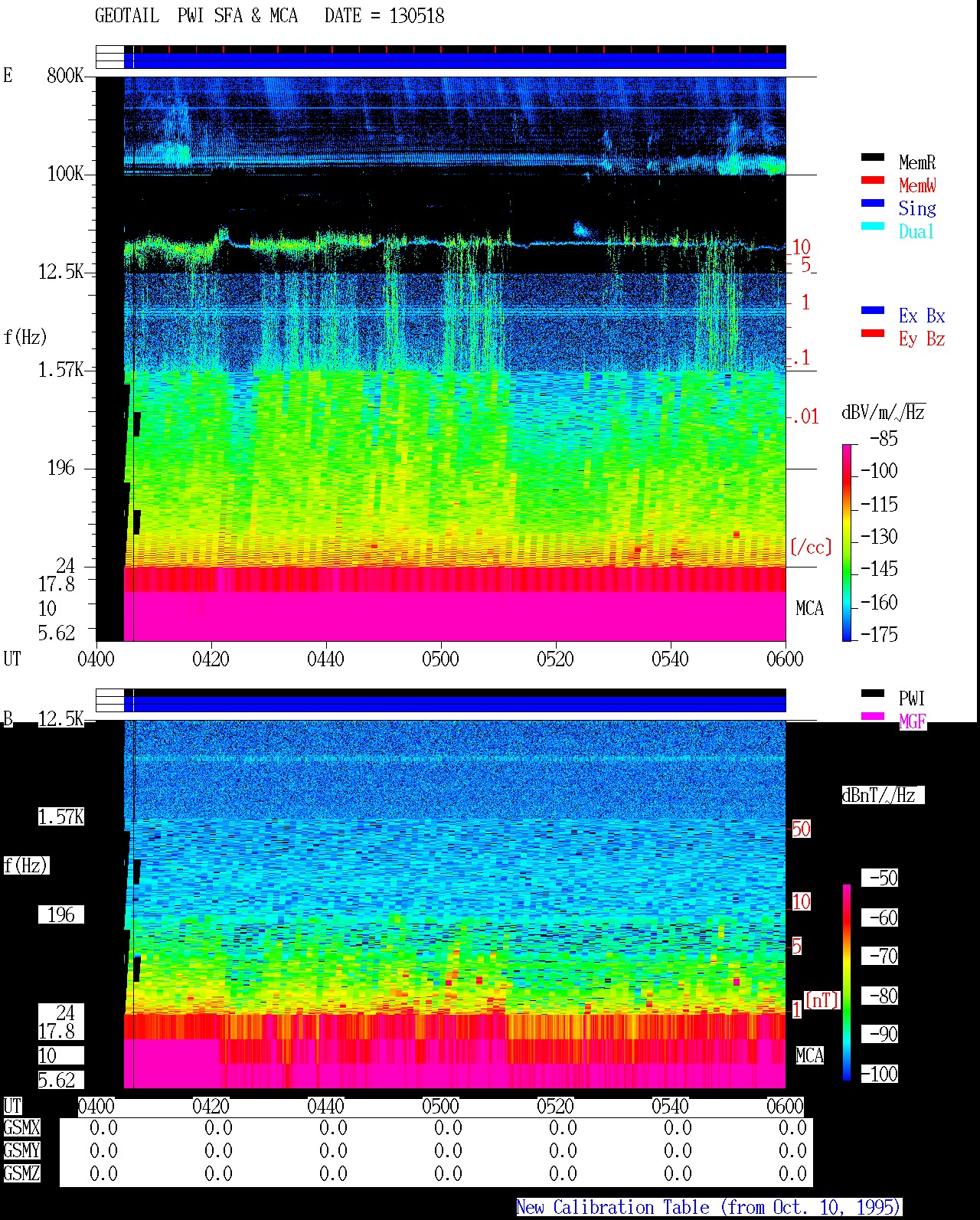The height and width of the screenshot is (1220, 980).
Task: Click the blue mode status bar above B spectrogram
Action: (455, 704)
